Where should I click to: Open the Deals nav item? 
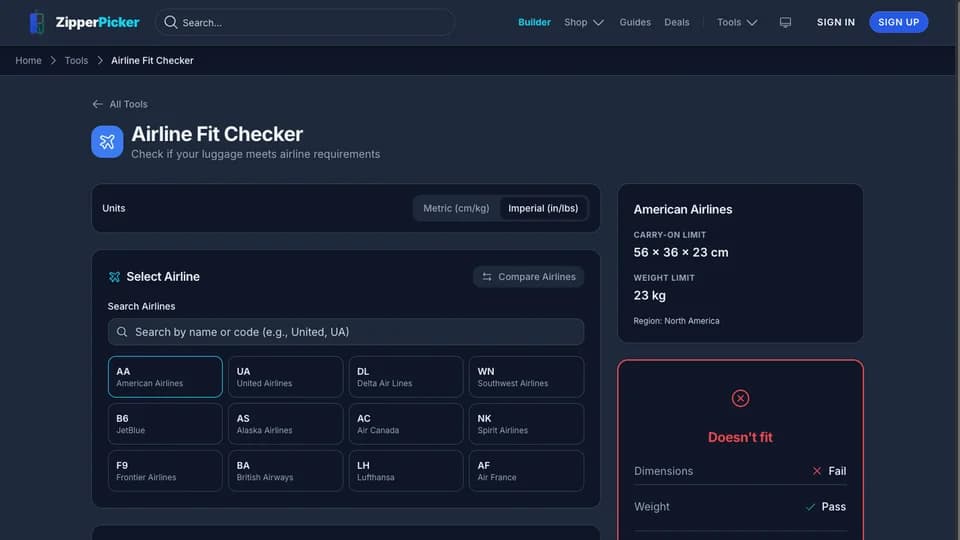click(677, 22)
